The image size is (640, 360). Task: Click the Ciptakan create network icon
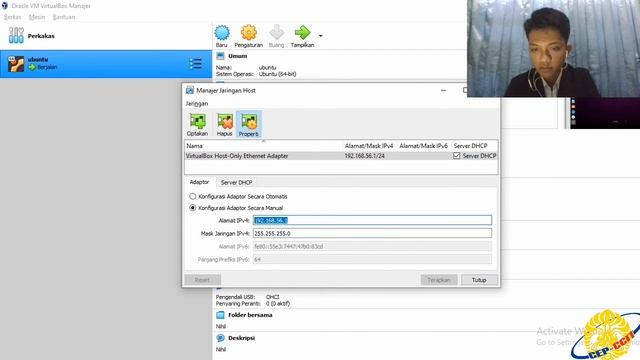198,122
